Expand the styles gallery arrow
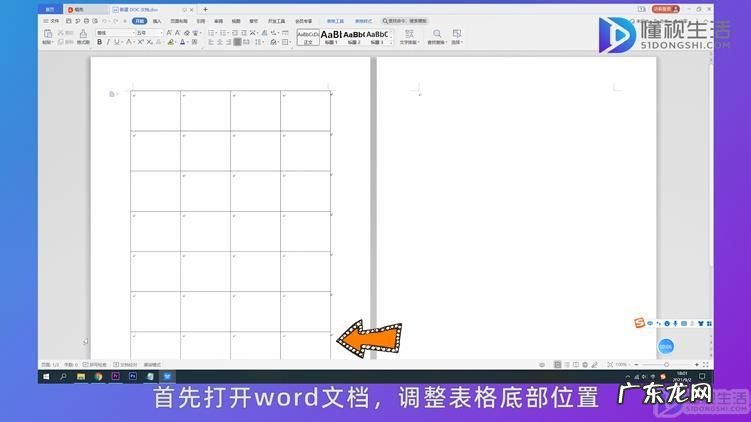 391,43
